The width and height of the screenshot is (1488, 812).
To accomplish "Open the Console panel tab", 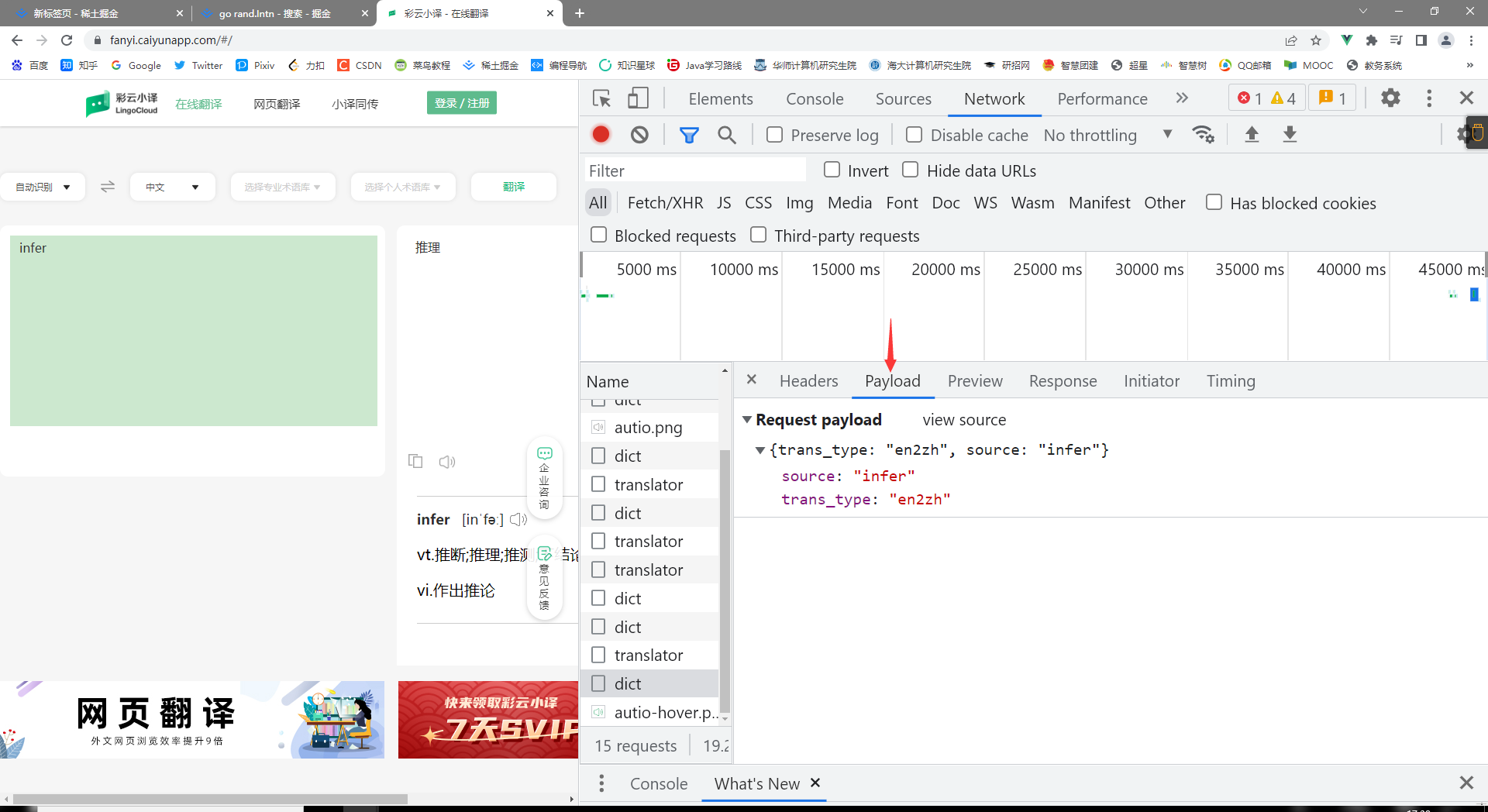I will tap(814, 99).
